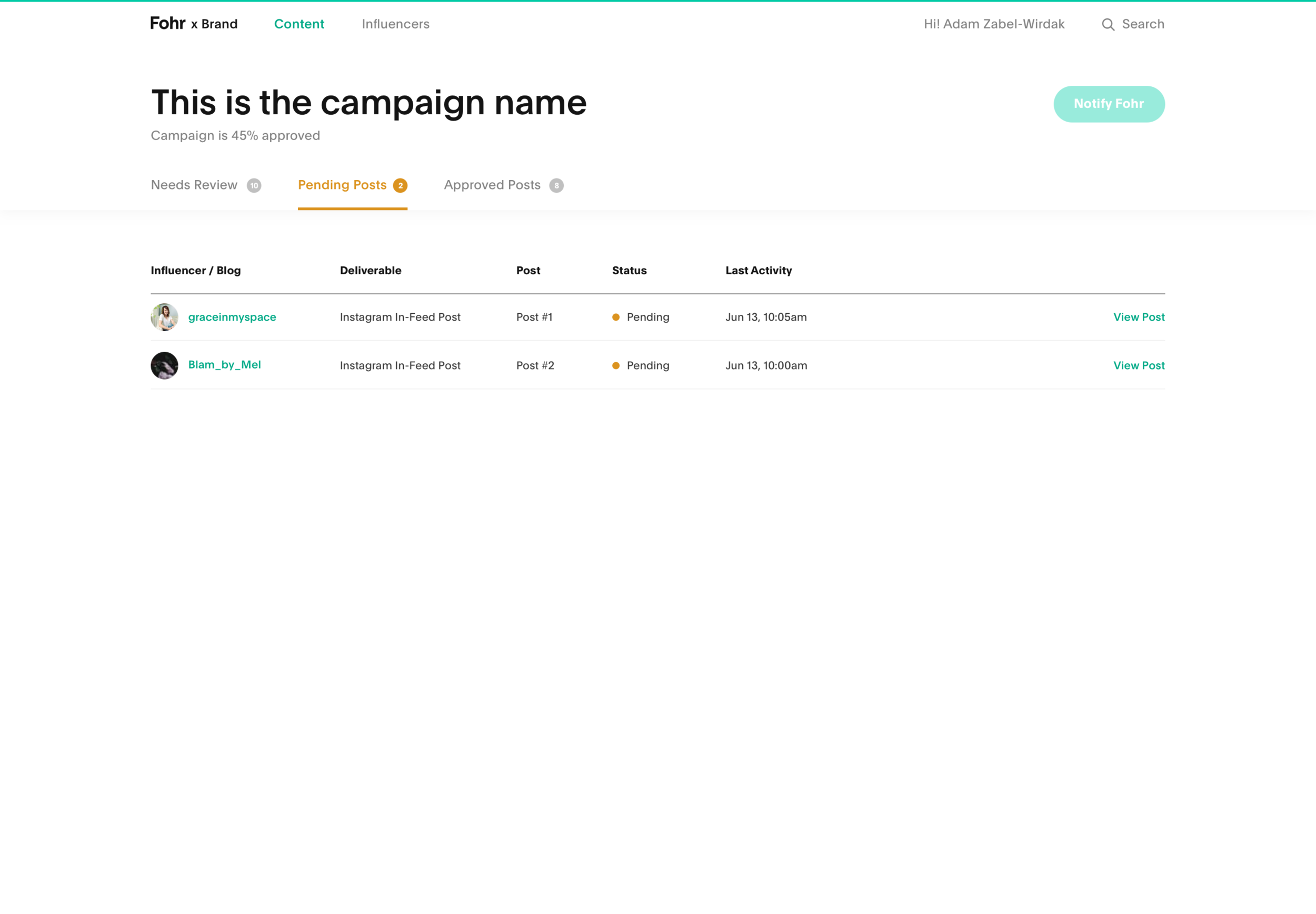Switch to Approved Posts tab
This screenshot has width=1316, height=914.
point(492,185)
